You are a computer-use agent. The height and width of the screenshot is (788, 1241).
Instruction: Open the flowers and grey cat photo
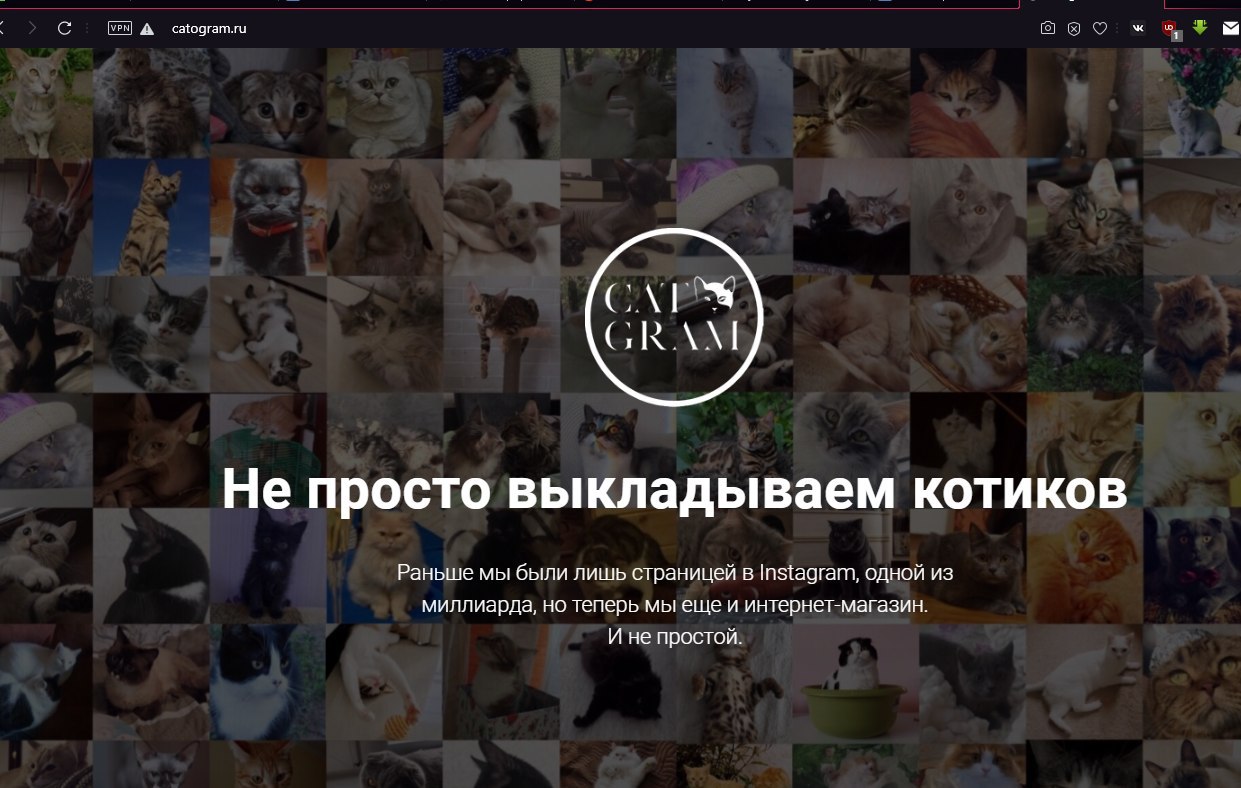(1192, 104)
